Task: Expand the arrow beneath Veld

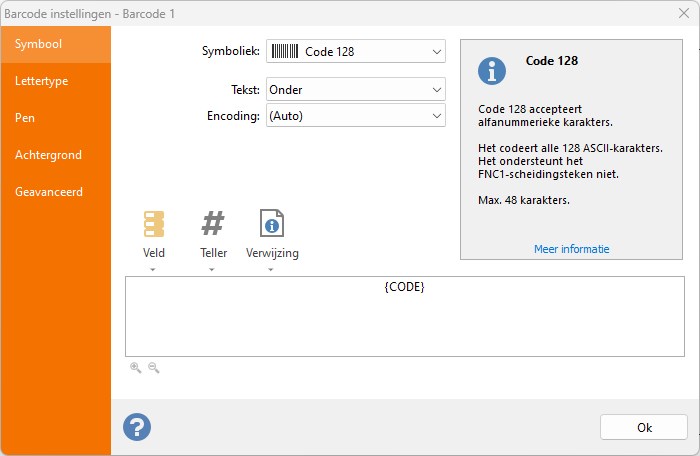Action: pyautogui.click(x=153, y=270)
